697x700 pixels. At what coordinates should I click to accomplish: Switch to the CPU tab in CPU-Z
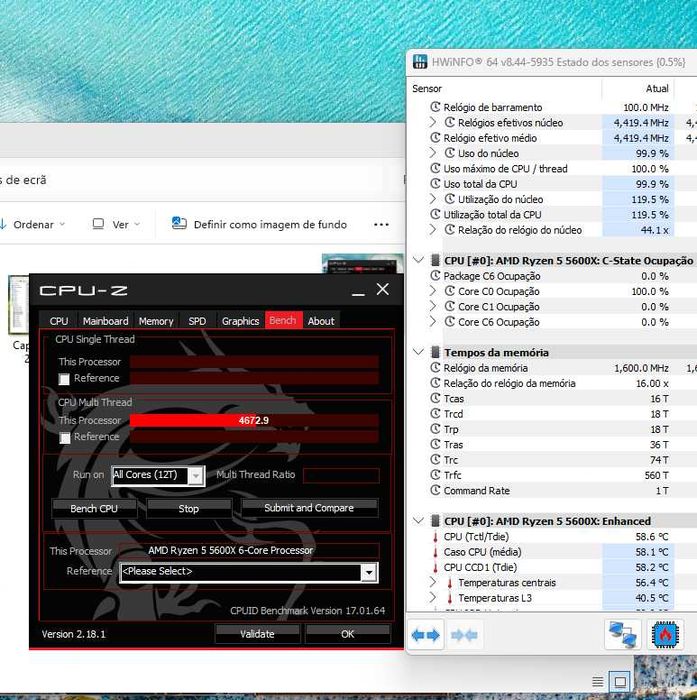pos(59,321)
